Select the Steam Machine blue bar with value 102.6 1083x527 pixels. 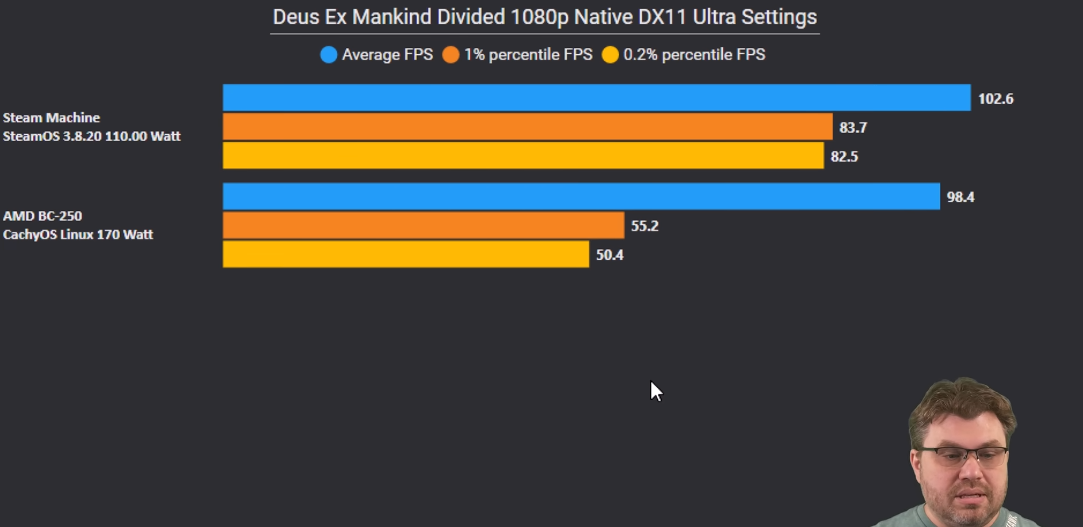pyautogui.click(x=597, y=97)
